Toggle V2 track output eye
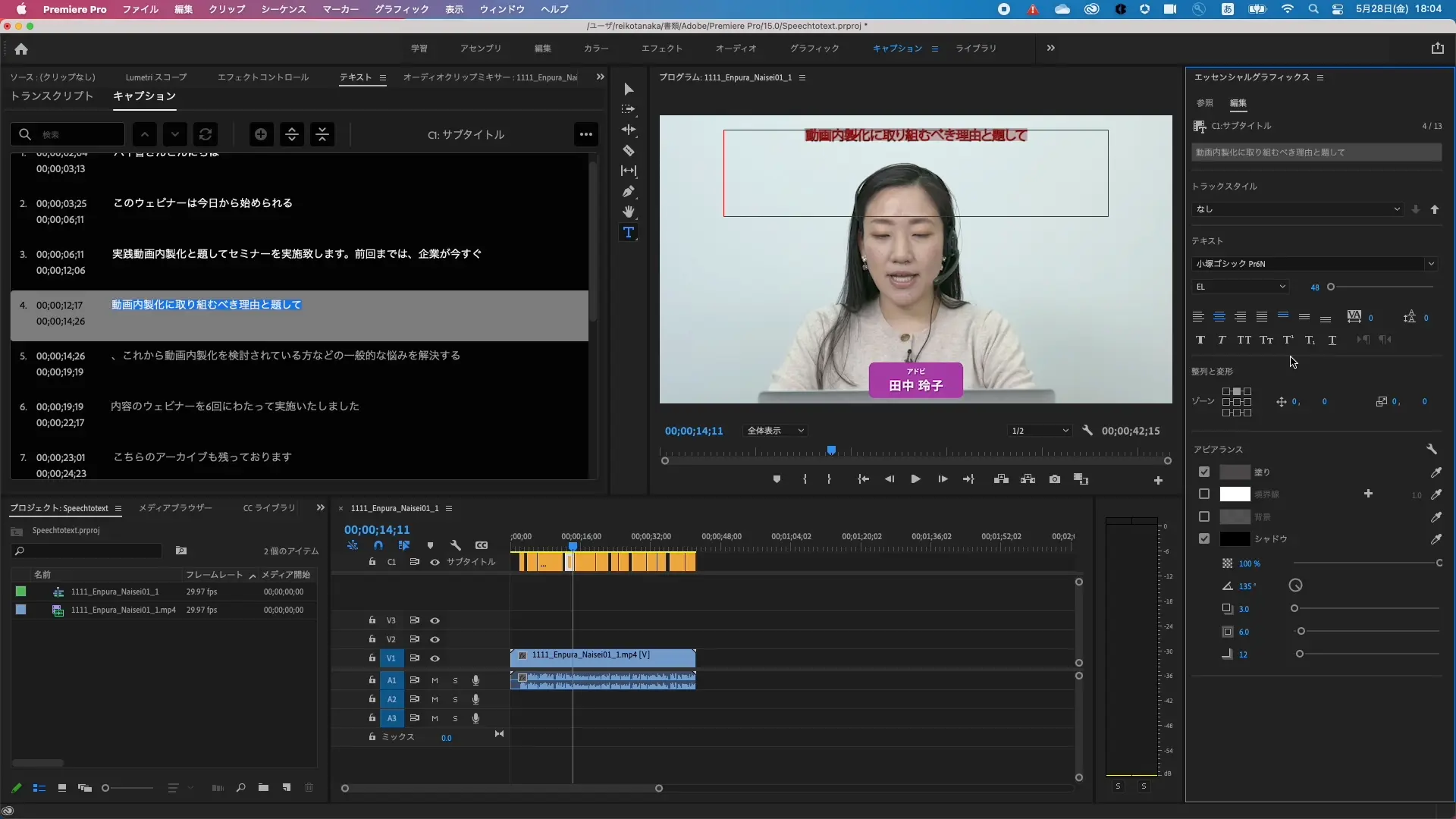 click(435, 639)
